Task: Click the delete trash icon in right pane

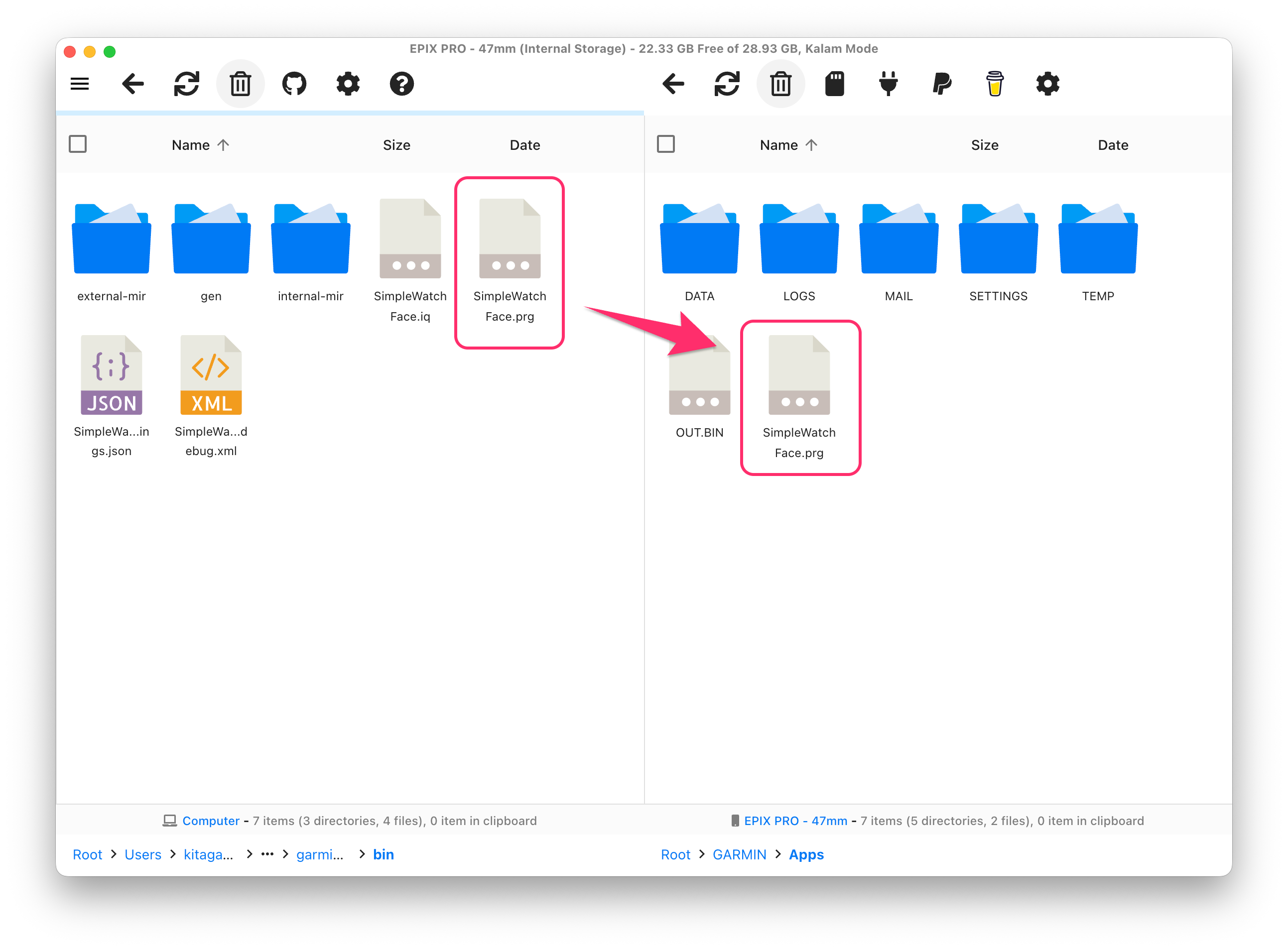Action: [780, 84]
